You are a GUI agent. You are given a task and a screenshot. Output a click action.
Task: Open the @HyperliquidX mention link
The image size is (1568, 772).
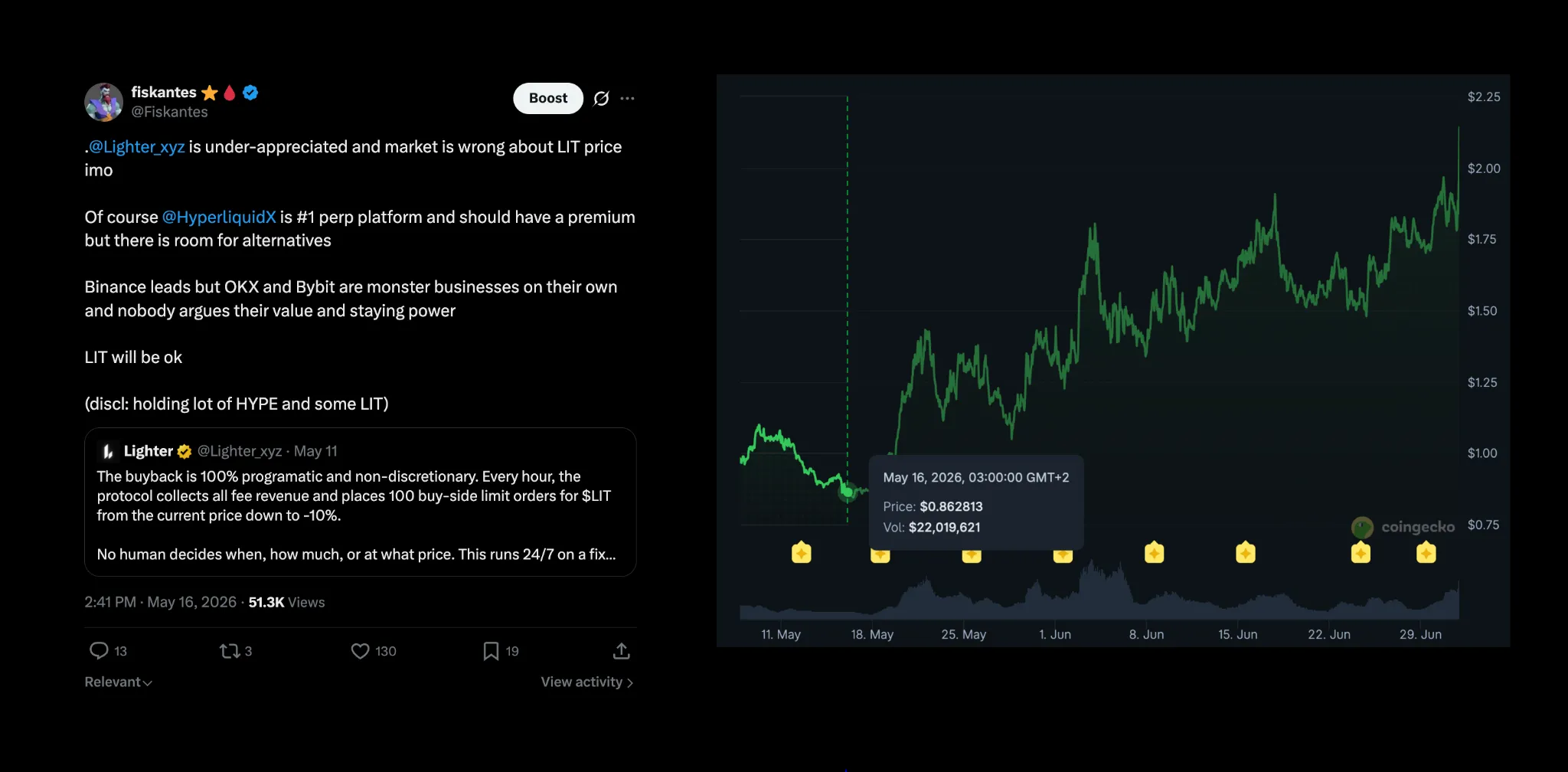[219, 217]
